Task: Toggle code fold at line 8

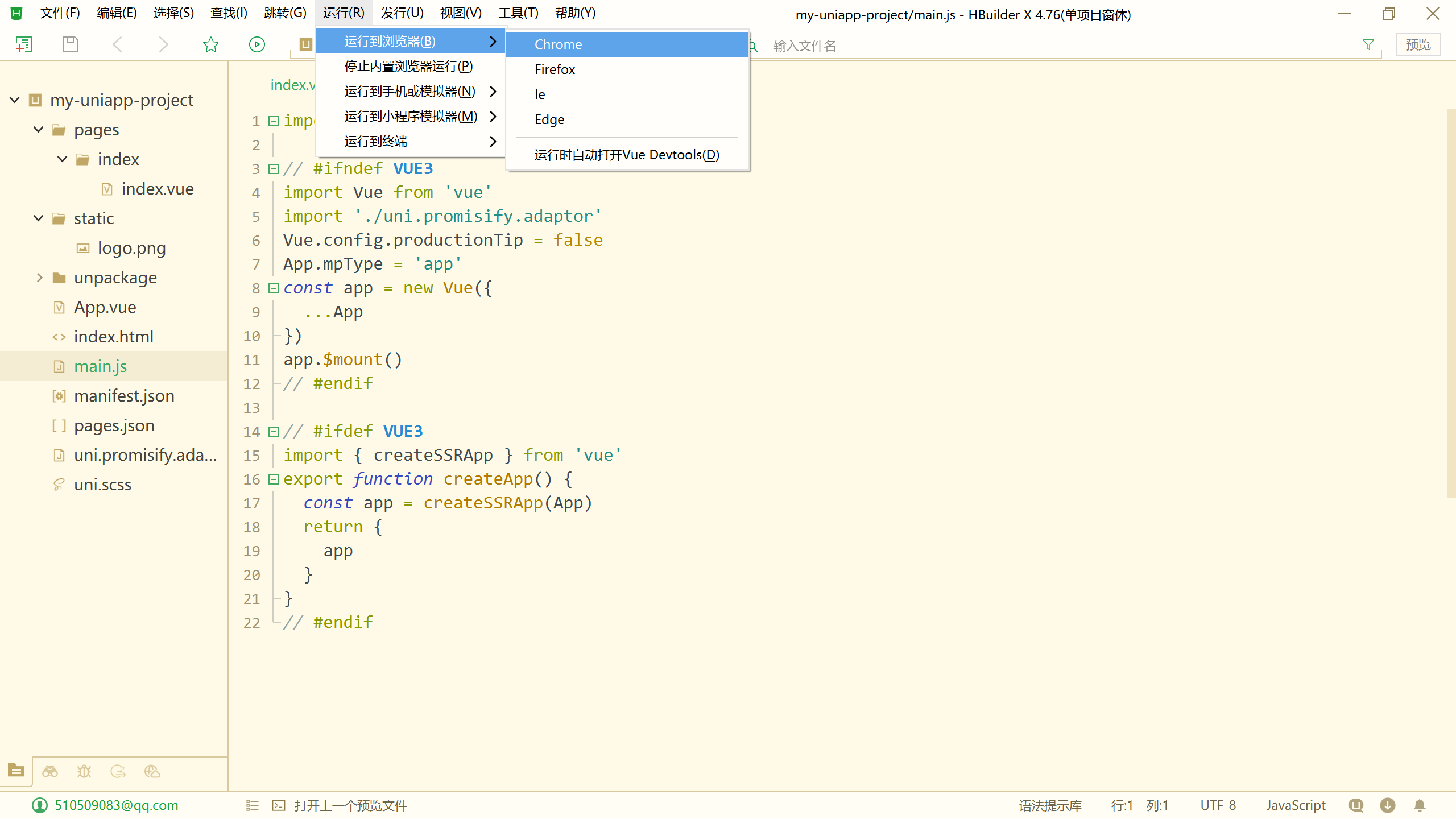Action: coord(274,288)
